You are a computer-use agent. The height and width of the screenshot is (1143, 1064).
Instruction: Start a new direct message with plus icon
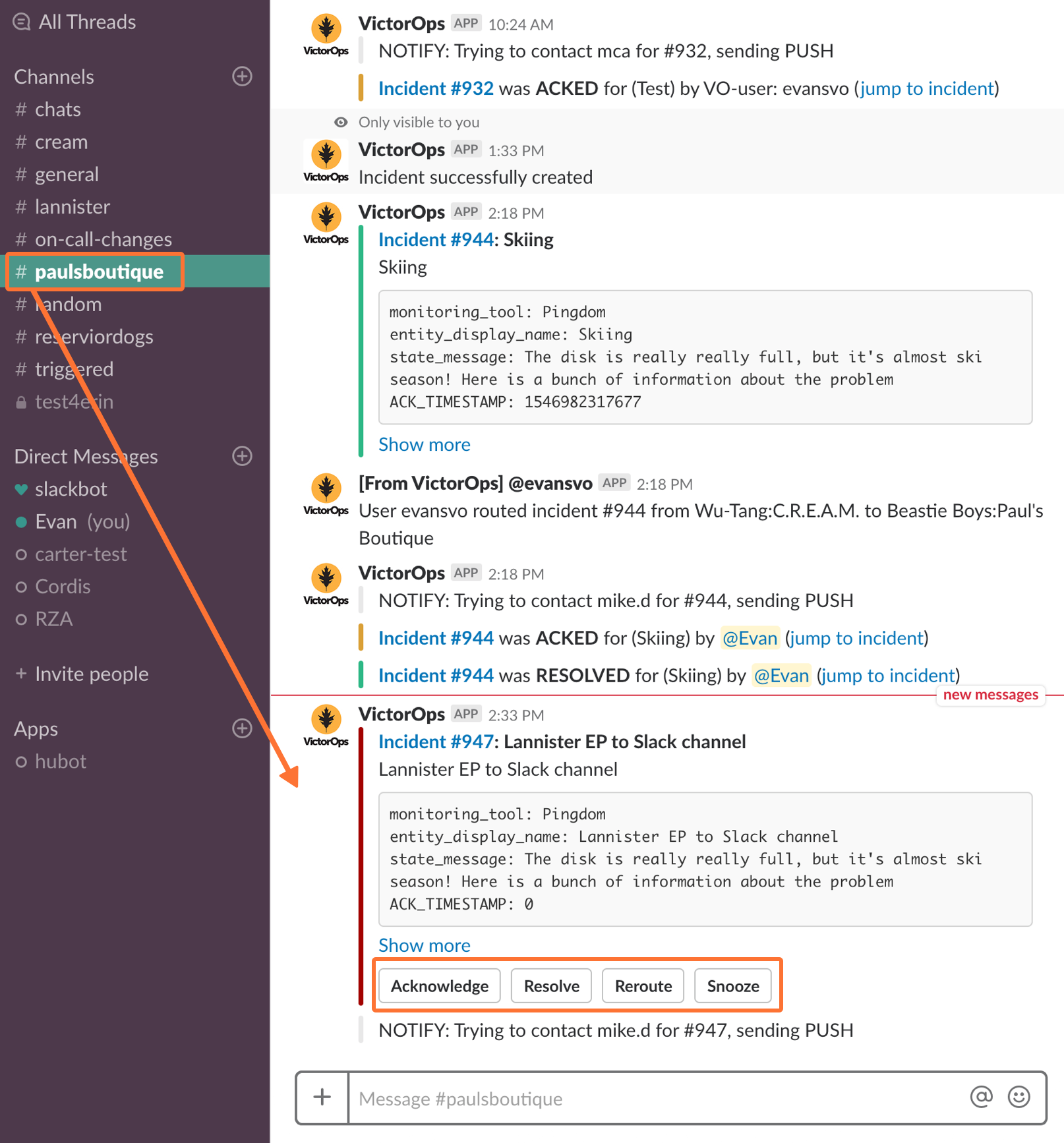[x=243, y=456]
